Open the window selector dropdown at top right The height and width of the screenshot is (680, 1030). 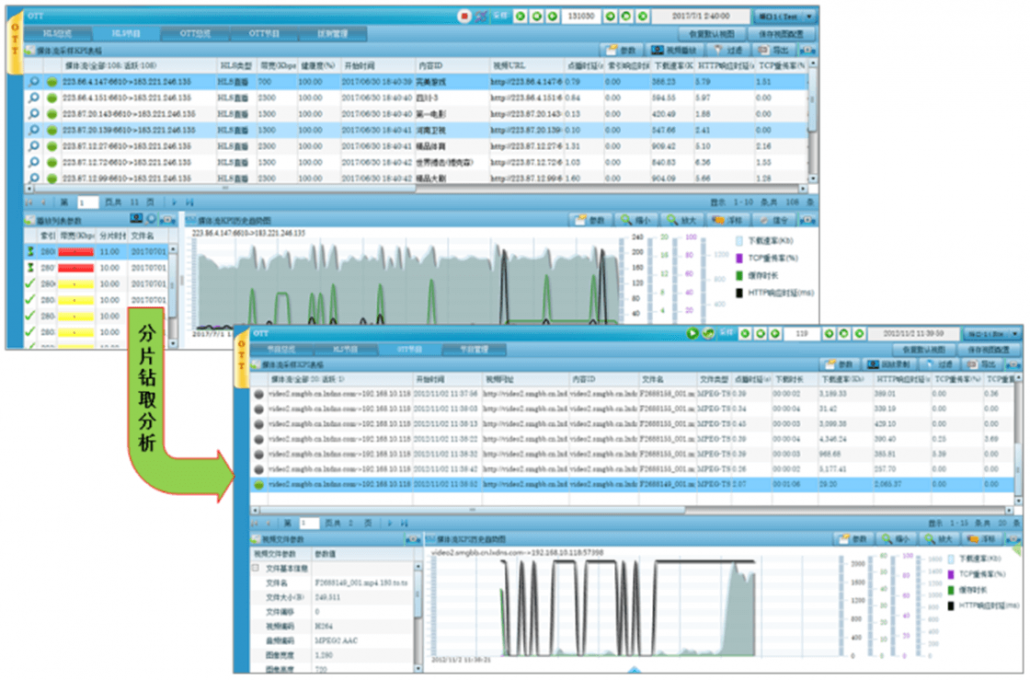click(785, 16)
